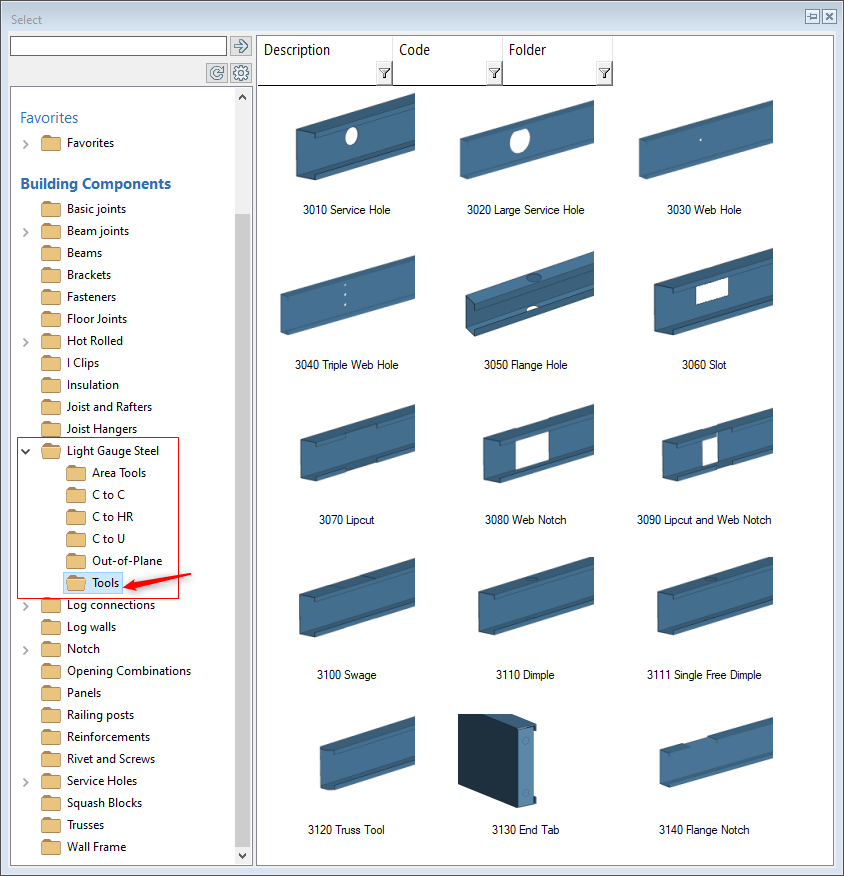Click the refresh icon in search panel
The image size is (844, 876).
216,73
